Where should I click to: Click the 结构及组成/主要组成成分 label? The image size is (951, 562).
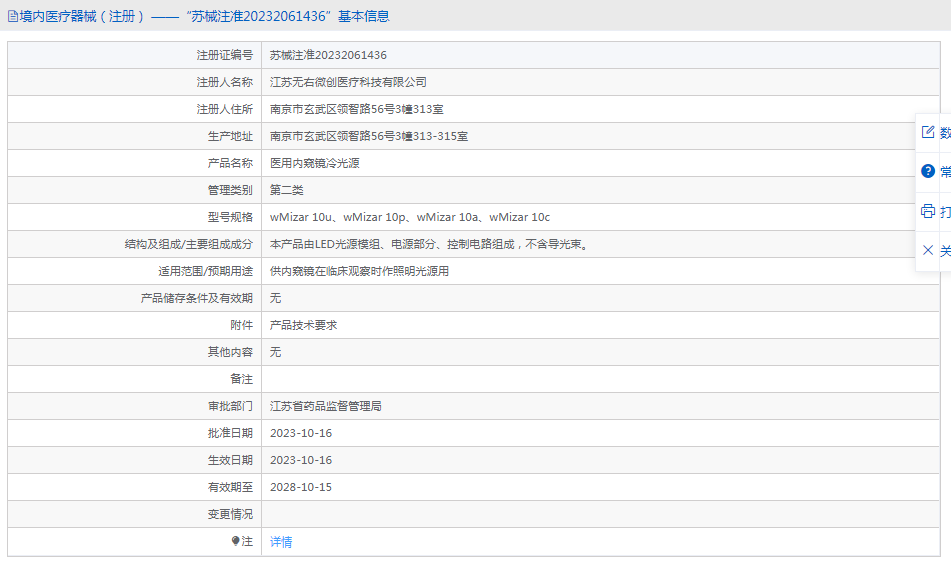pyautogui.click(x=189, y=244)
